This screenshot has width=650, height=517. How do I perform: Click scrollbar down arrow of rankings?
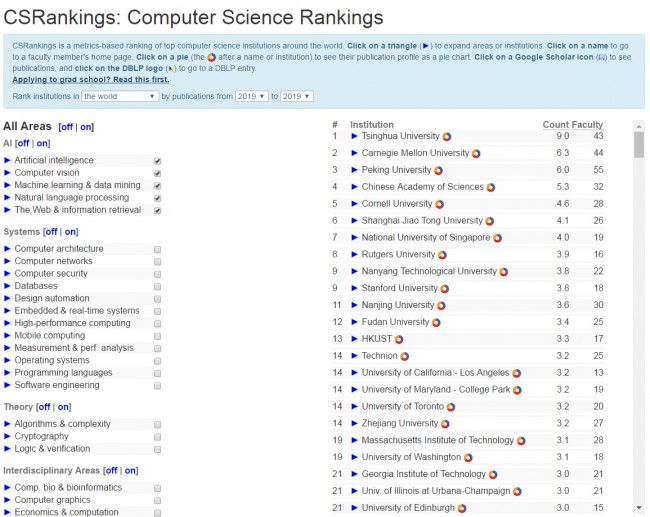[639, 508]
